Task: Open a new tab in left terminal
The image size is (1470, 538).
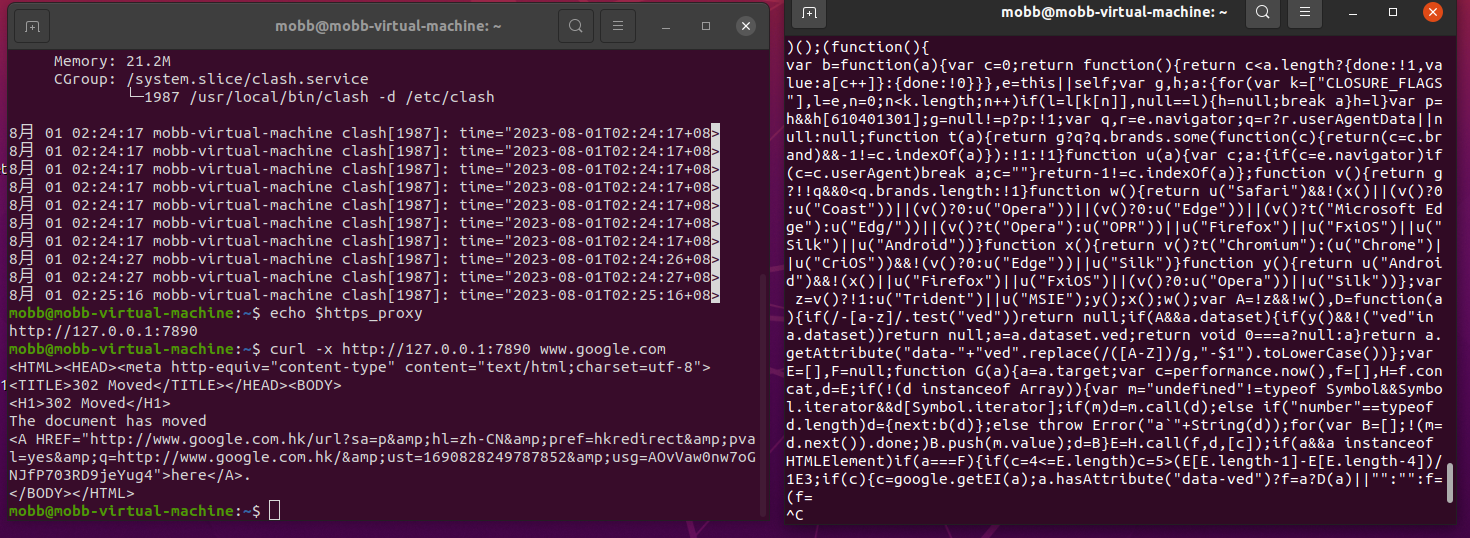Action: tap(33, 25)
